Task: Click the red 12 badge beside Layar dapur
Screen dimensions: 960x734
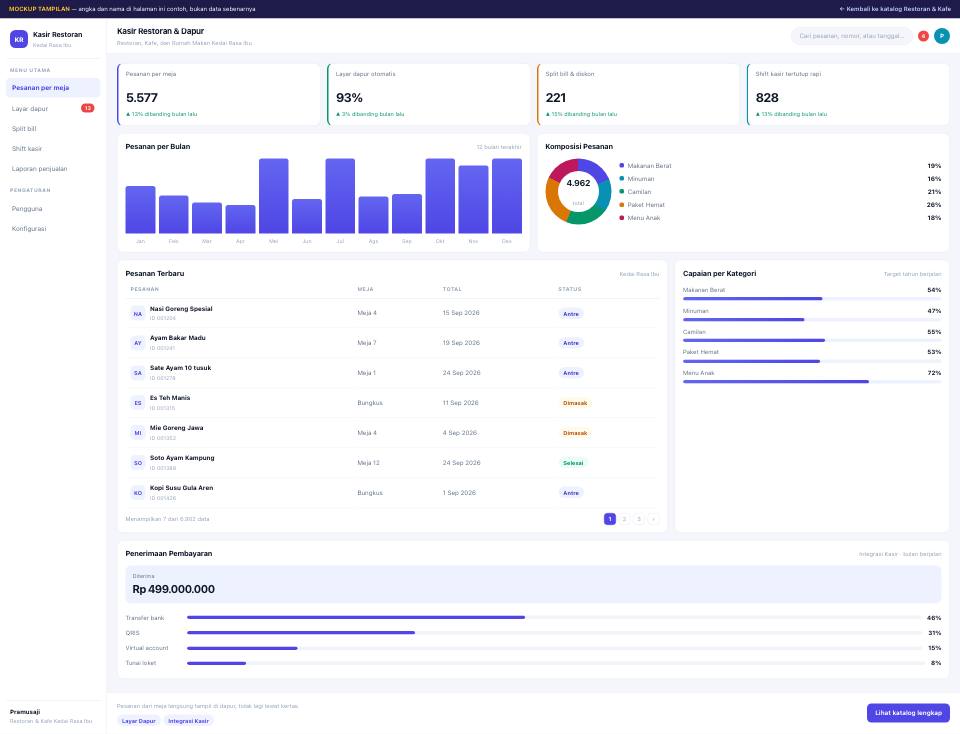Action: 88,108
